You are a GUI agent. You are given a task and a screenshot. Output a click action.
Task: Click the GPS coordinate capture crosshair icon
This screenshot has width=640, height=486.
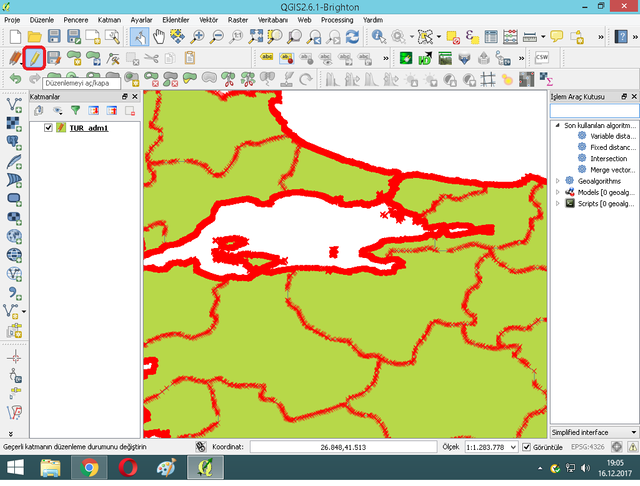click(x=15, y=358)
